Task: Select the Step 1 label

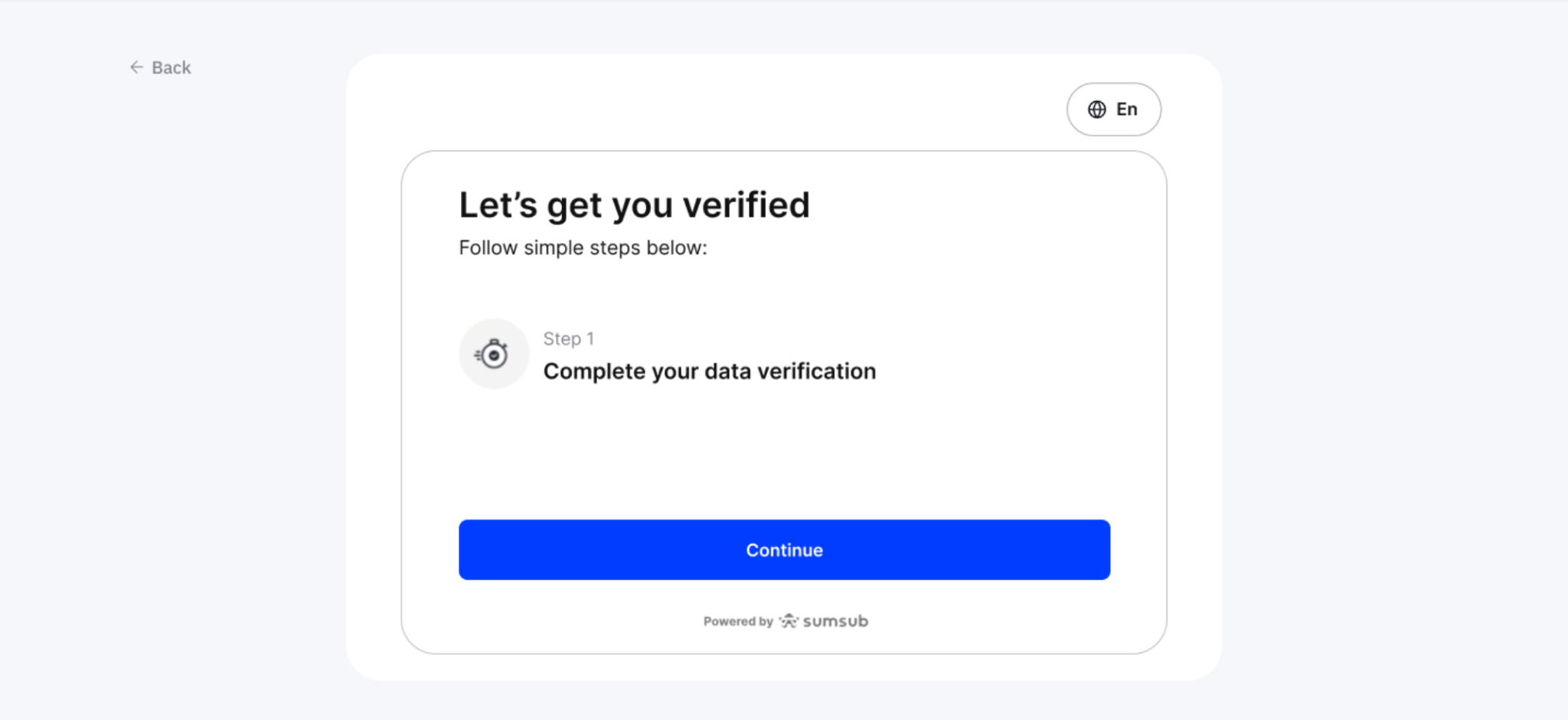Action: pyautogui.click(x=568, y=339)
